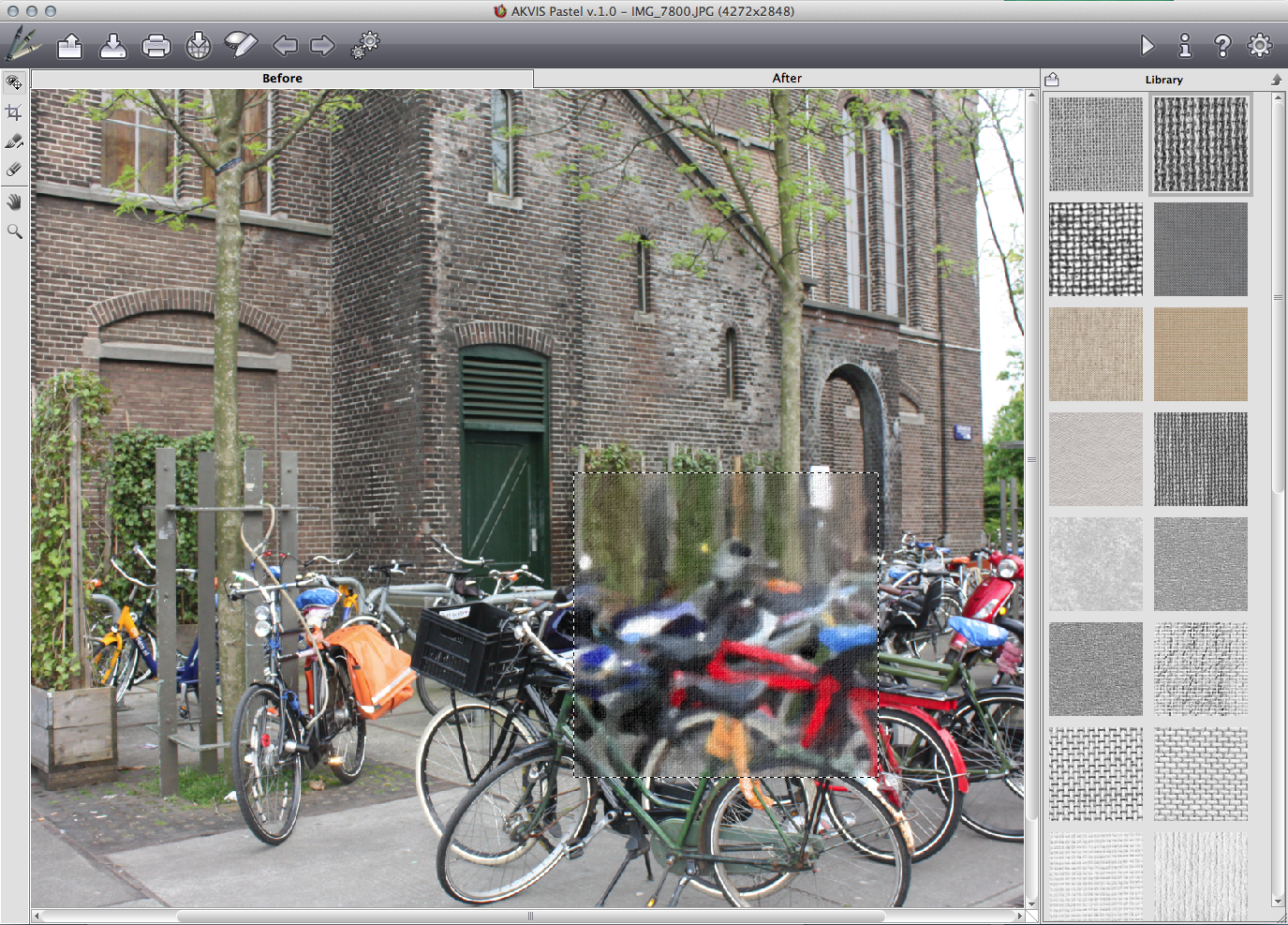Viewport: 1288px width, 925px height.
Task: Print the image using the printer icon
Action: tap(156, 45)
